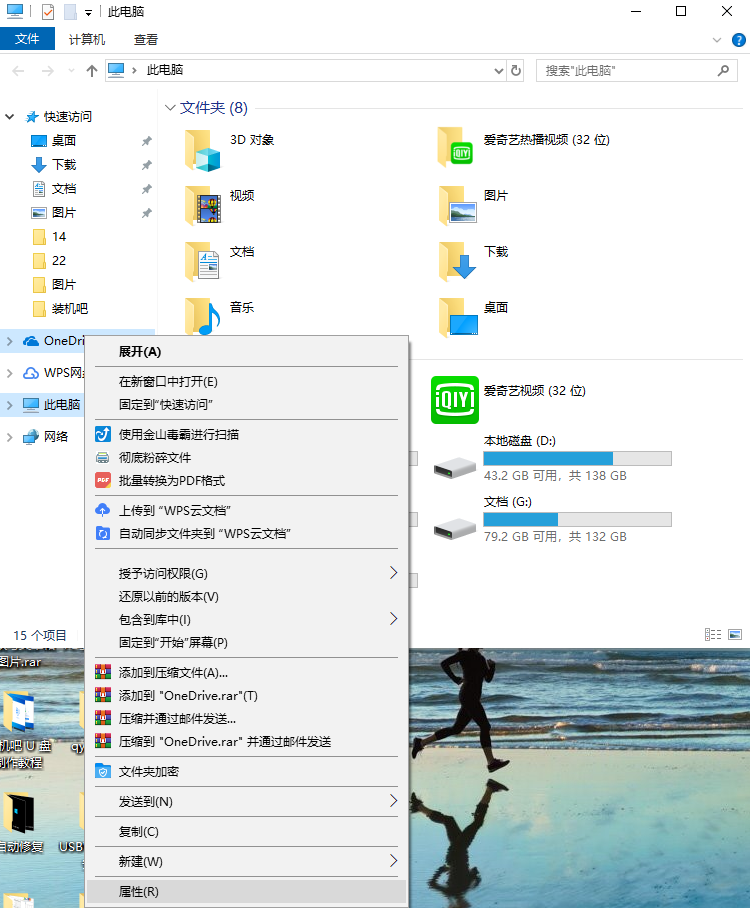Choose 使用金山毒霸进行扫描 menu entry
The image size is (750, 908).
click(178, 435)
